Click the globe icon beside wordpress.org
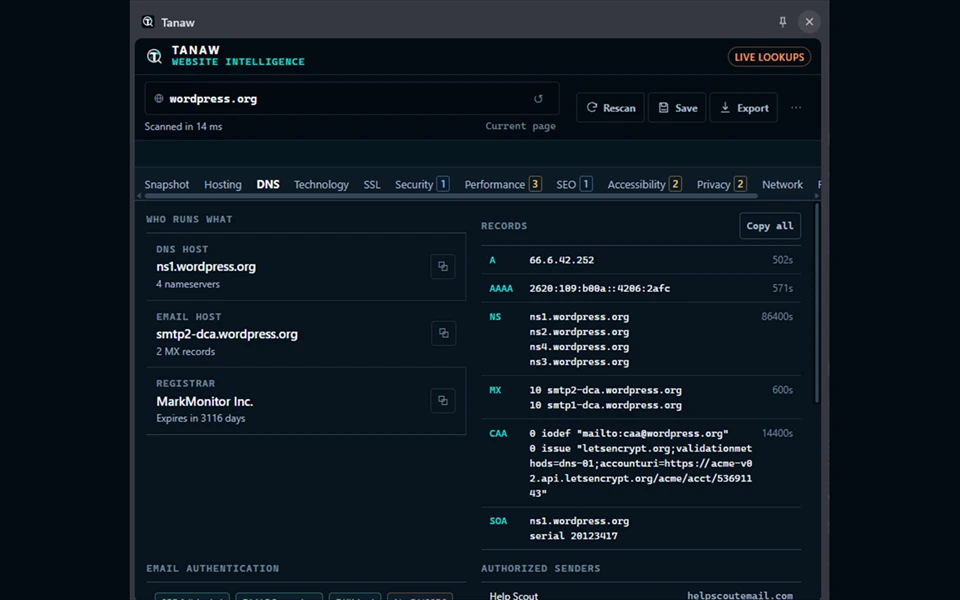The height and width of the screenshot is (600, 960). (x=159, y=99)
